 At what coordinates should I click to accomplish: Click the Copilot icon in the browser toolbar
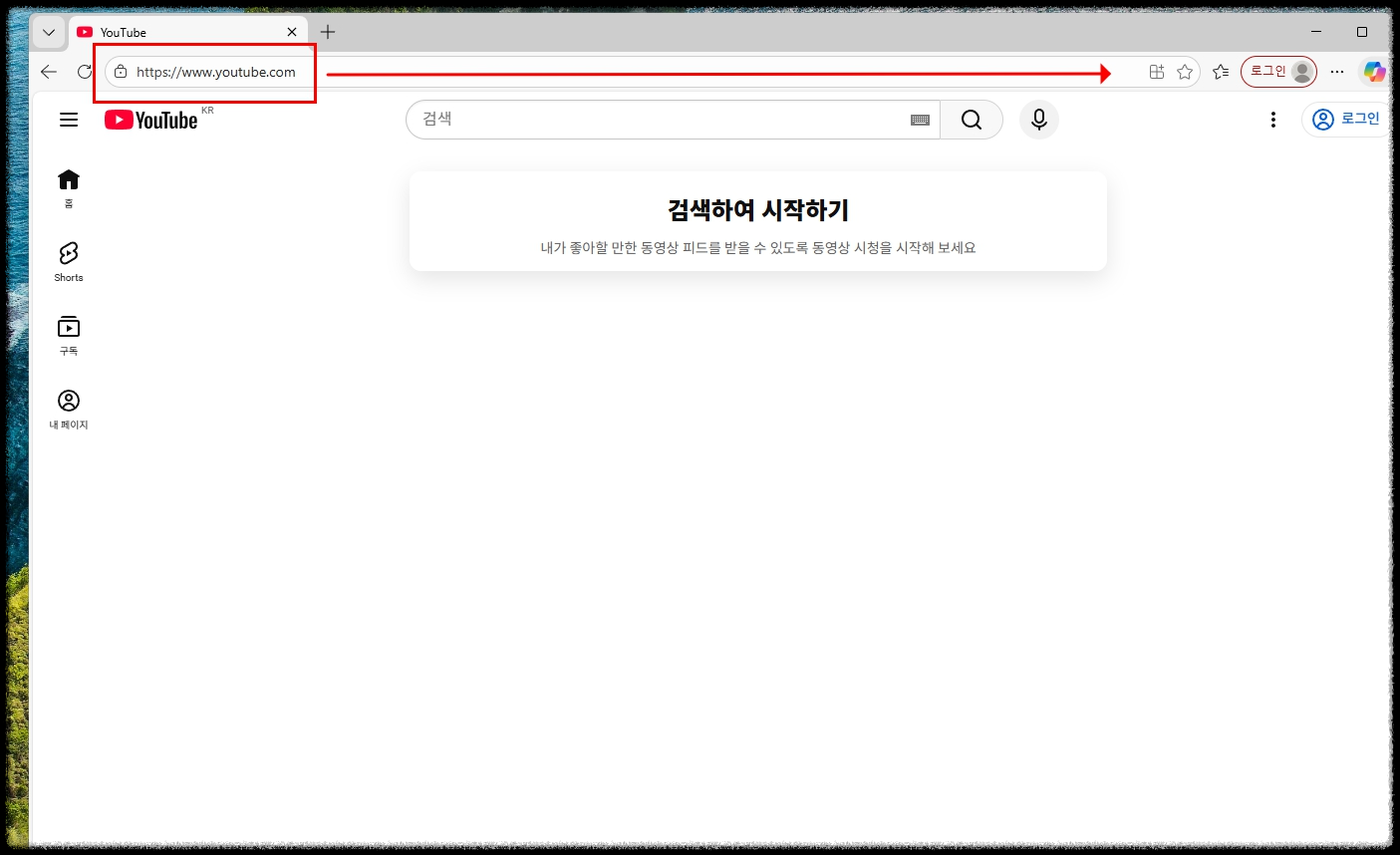(x=1374, y=71)
